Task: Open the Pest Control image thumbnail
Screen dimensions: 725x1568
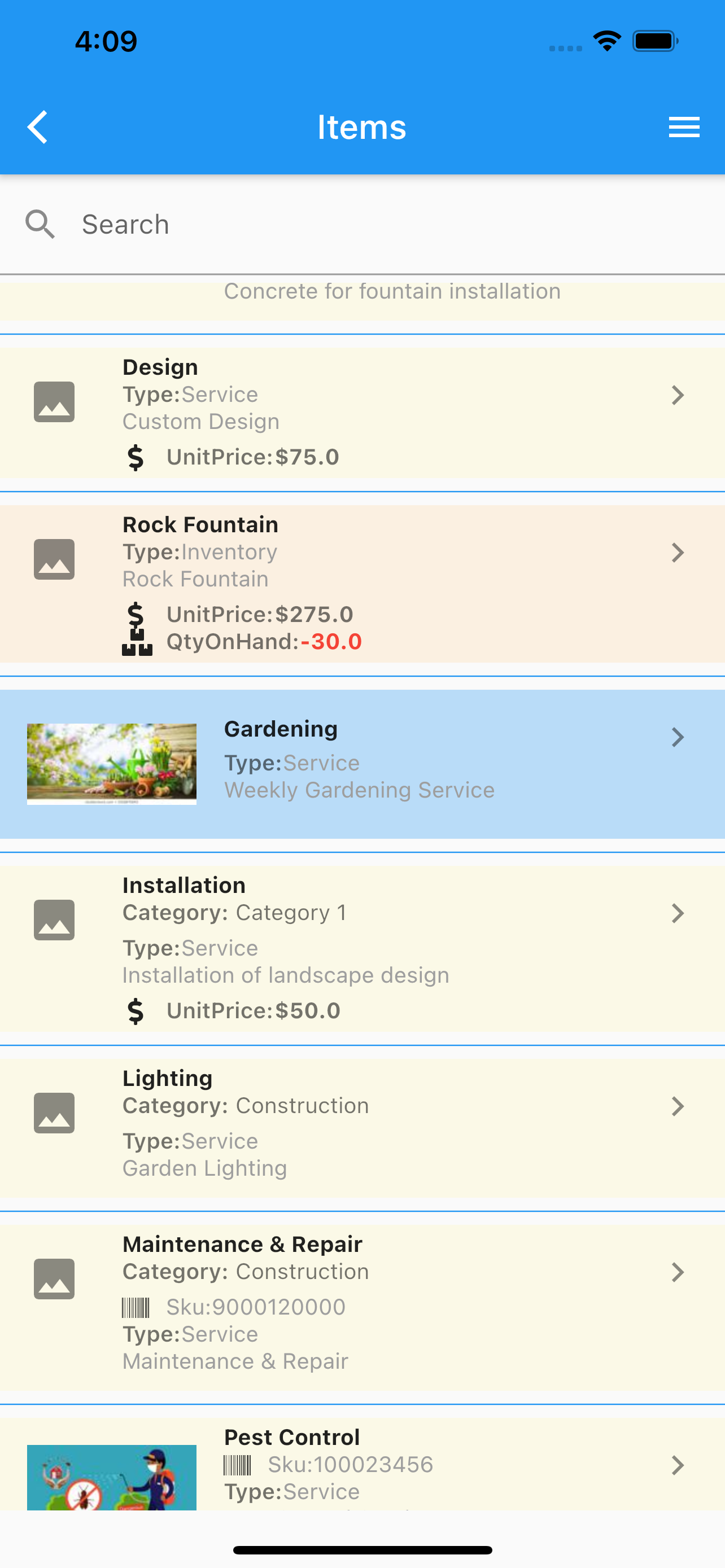Action: tap(112, 1477)
